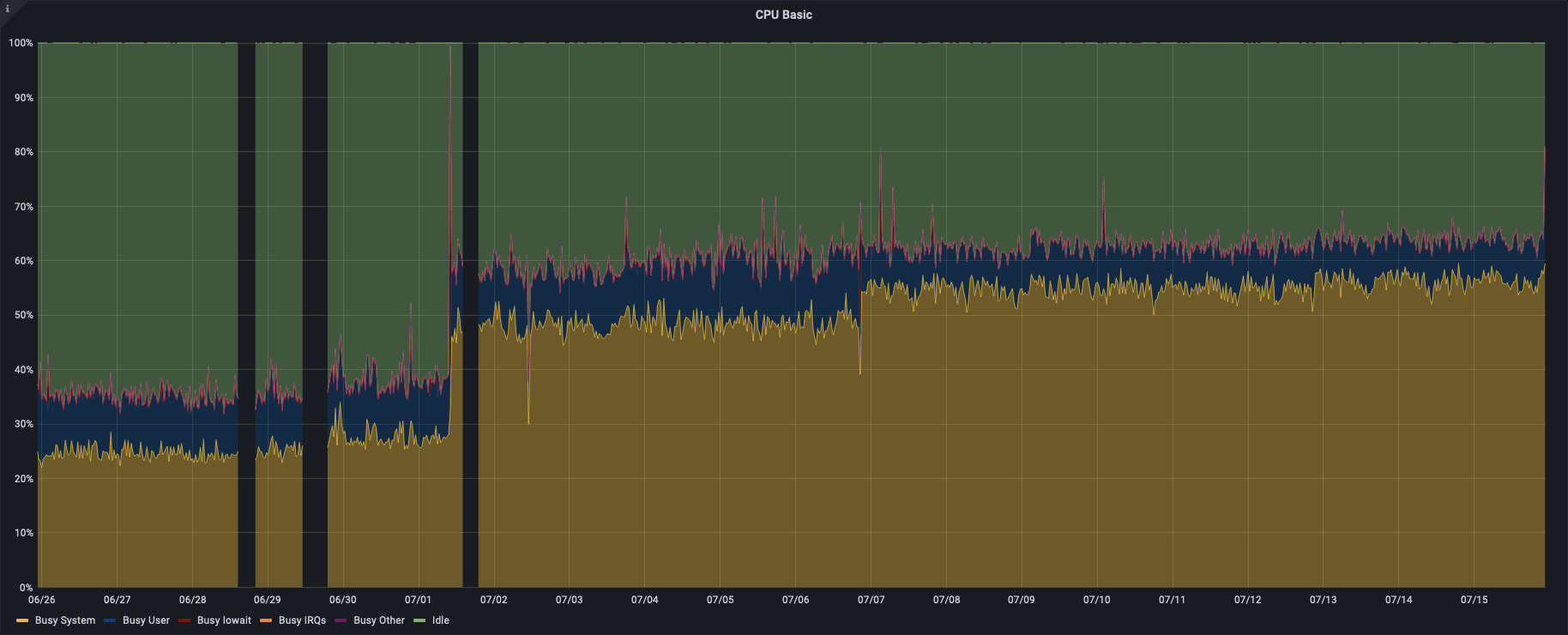The image size is (1568, 635).
Task: Click the 100% y-axis label
Action: click(x=21, y=43)
